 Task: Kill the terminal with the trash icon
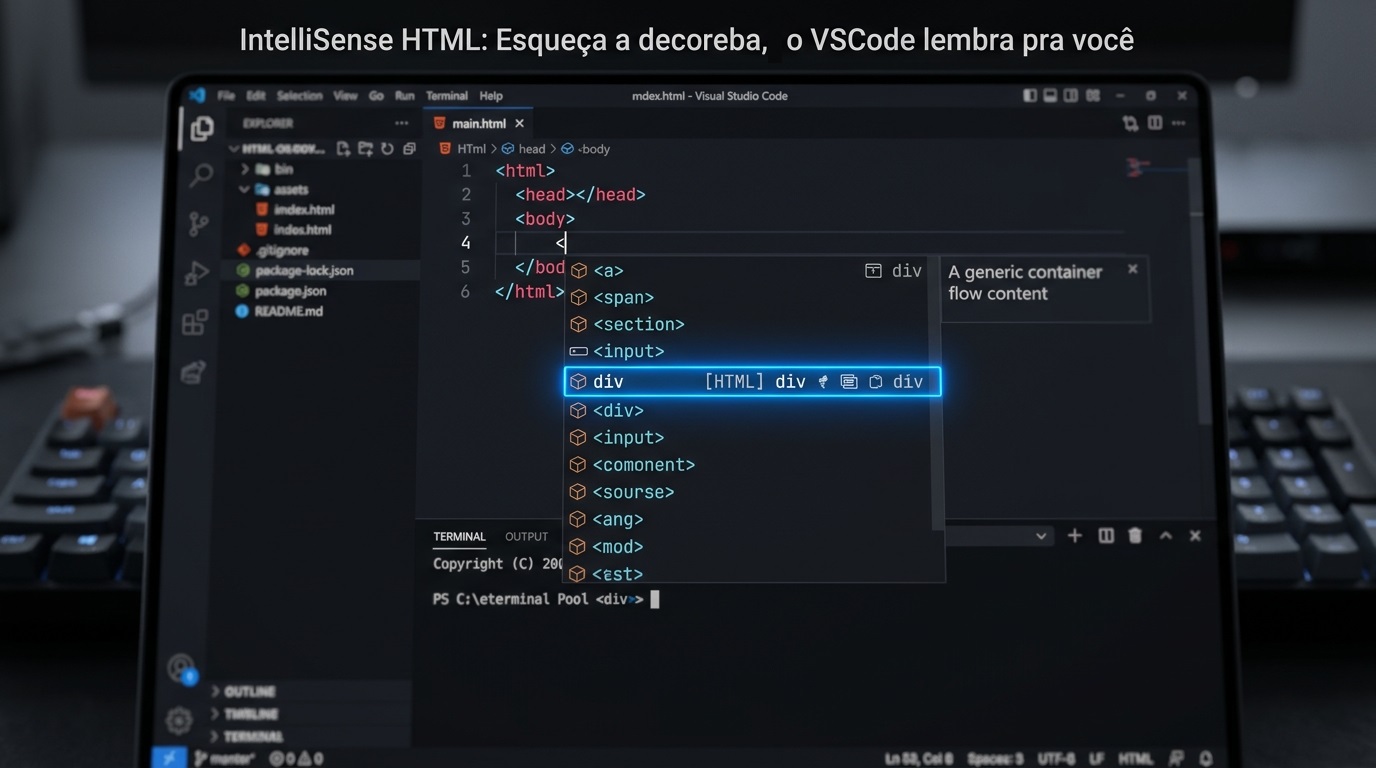pos(1135,536)
